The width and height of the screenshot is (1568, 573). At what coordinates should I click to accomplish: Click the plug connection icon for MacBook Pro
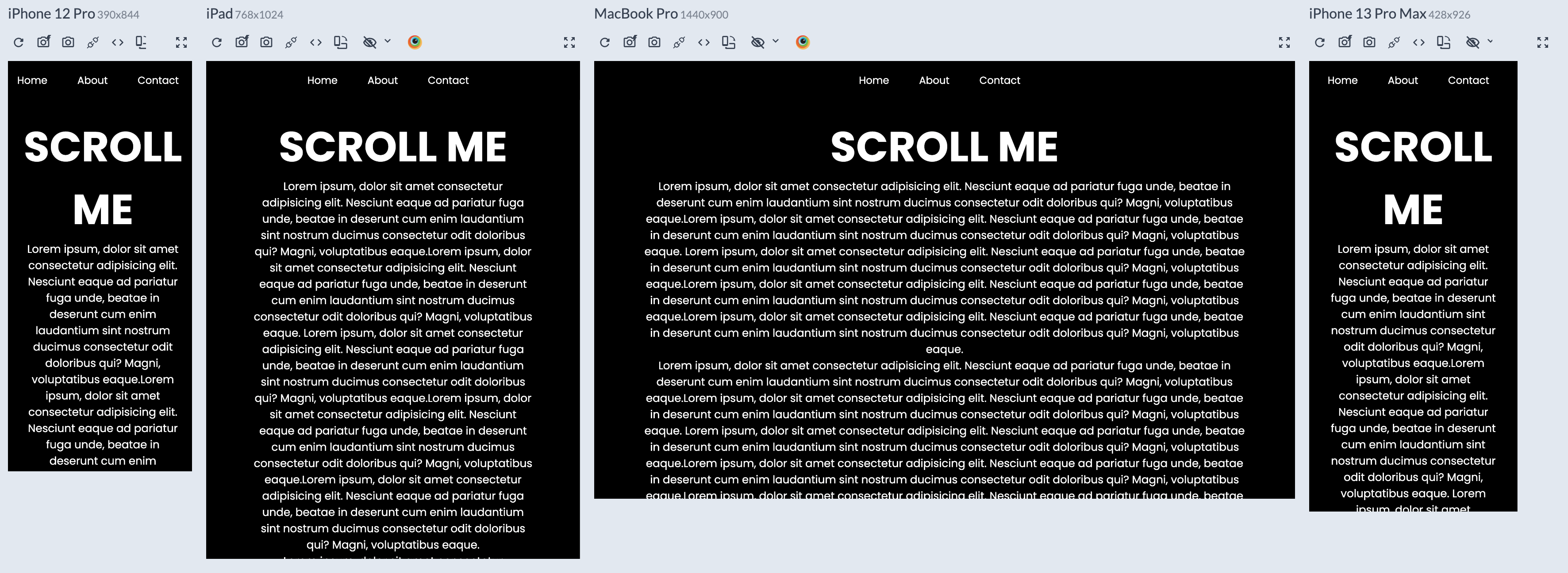pyautogui.click(x=679, y=42)
